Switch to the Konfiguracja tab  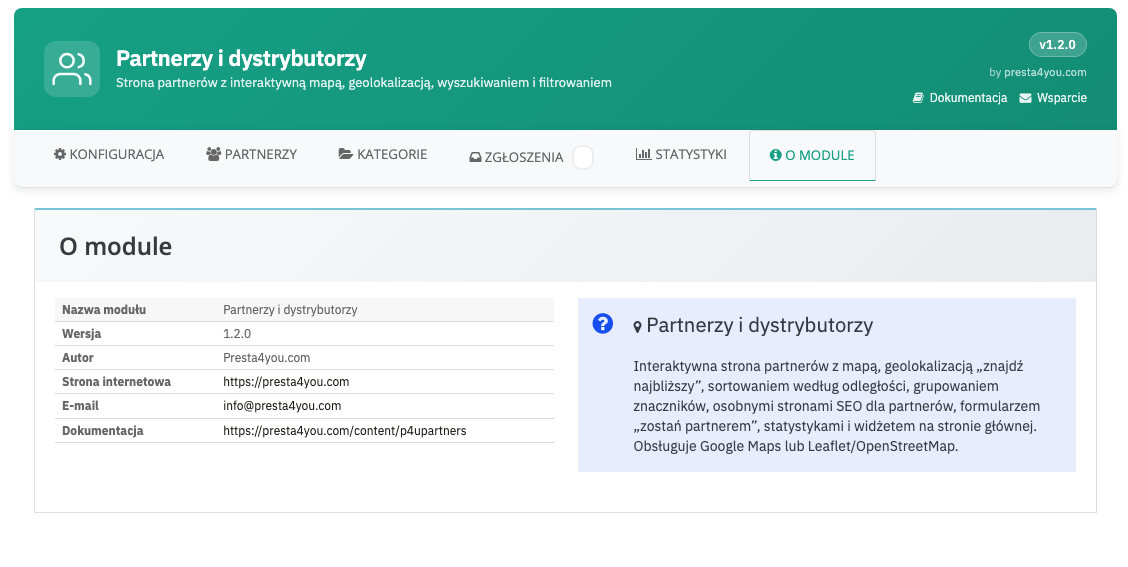(109, 154)
